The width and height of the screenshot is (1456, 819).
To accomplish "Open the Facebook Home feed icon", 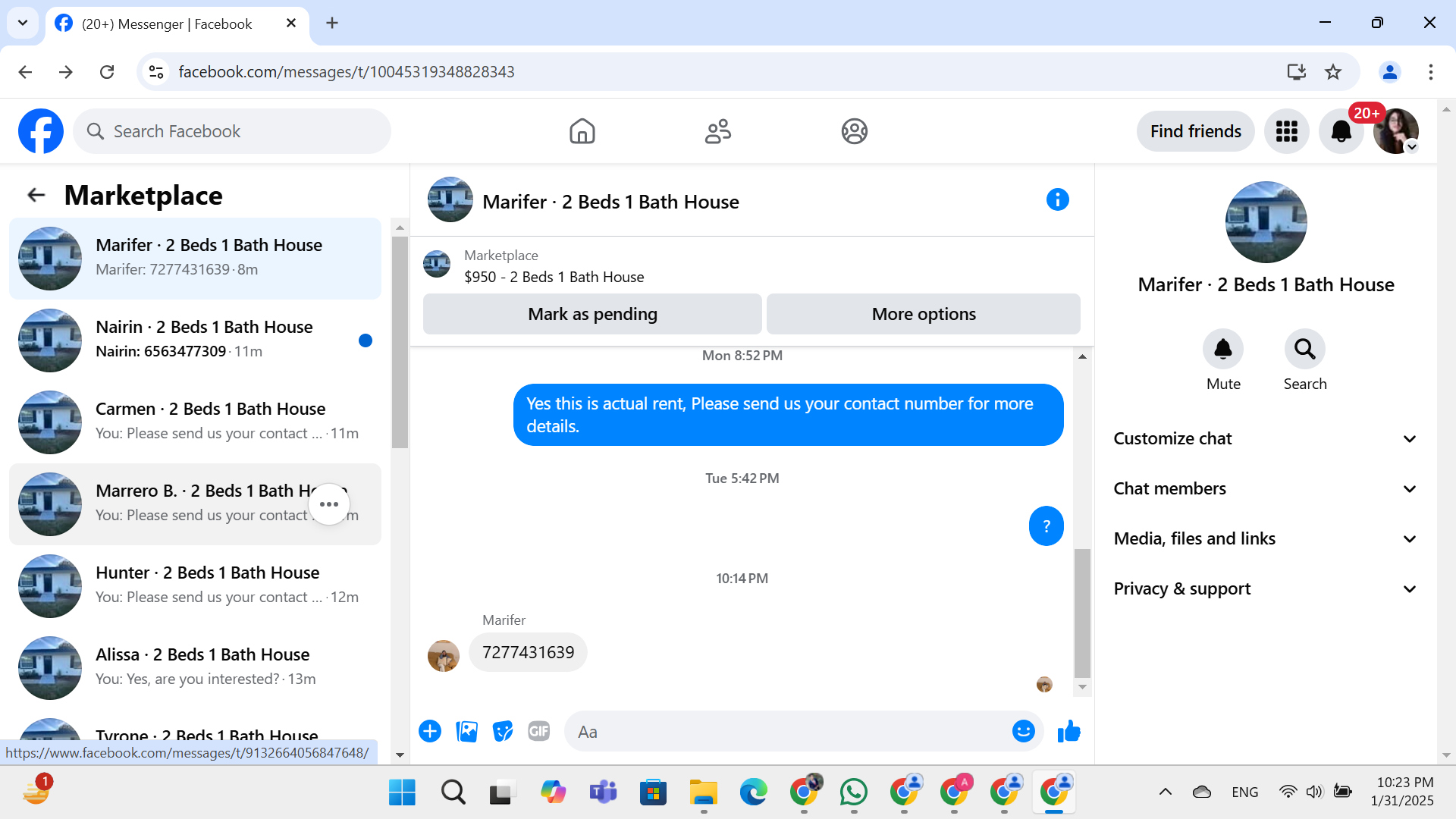I will [582, 131].
